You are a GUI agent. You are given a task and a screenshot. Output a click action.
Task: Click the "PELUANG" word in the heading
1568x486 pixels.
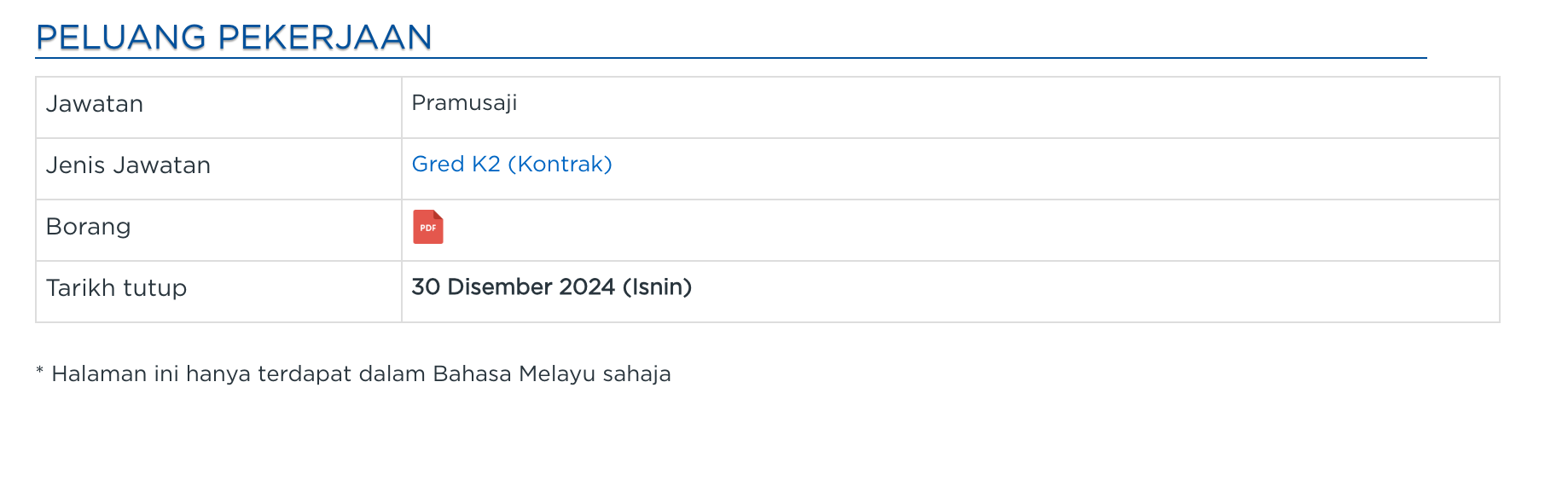tap(121, 38)
